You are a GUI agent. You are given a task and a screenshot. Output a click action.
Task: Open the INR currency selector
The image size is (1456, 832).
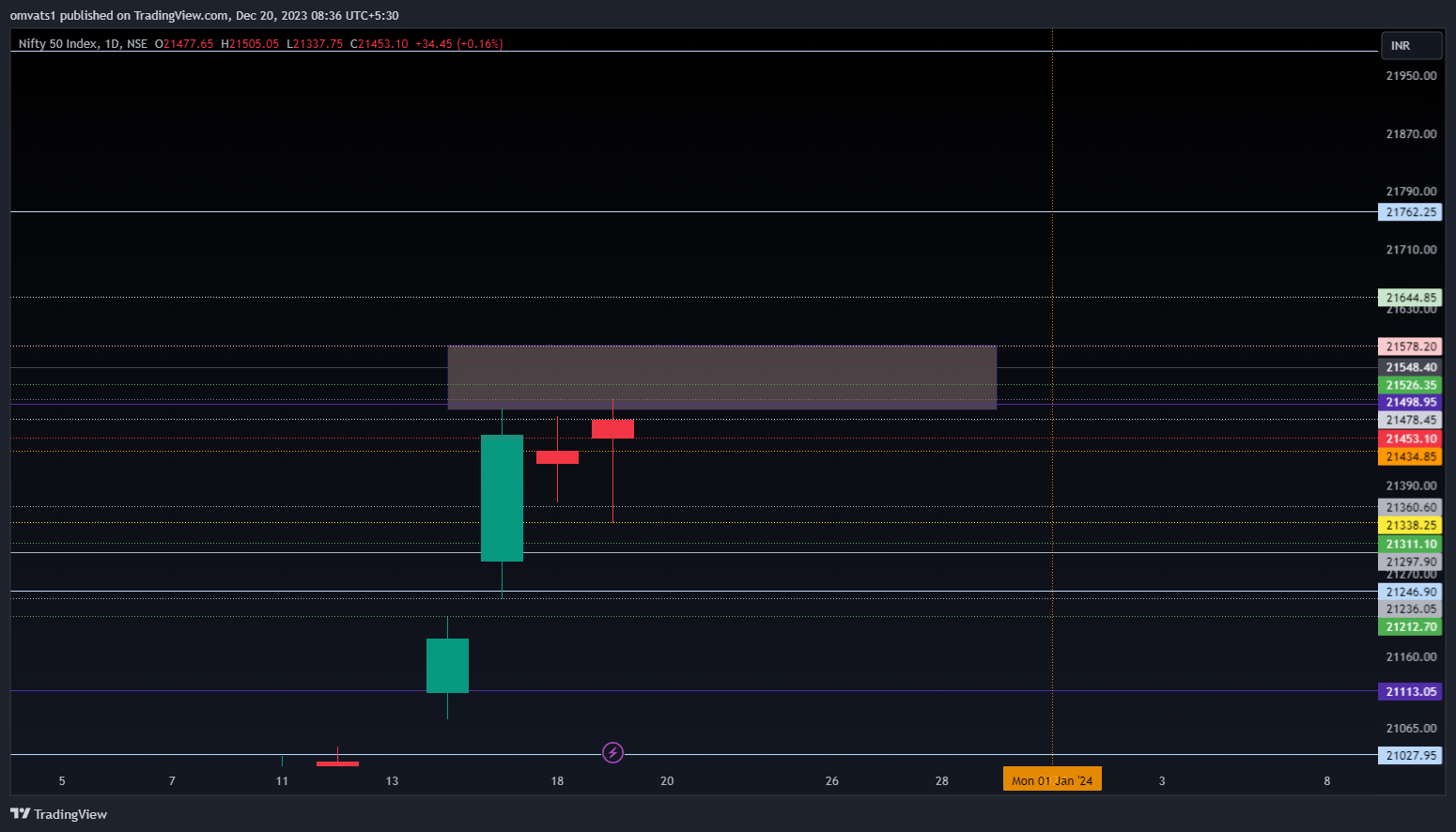(x=1411, y=45)
